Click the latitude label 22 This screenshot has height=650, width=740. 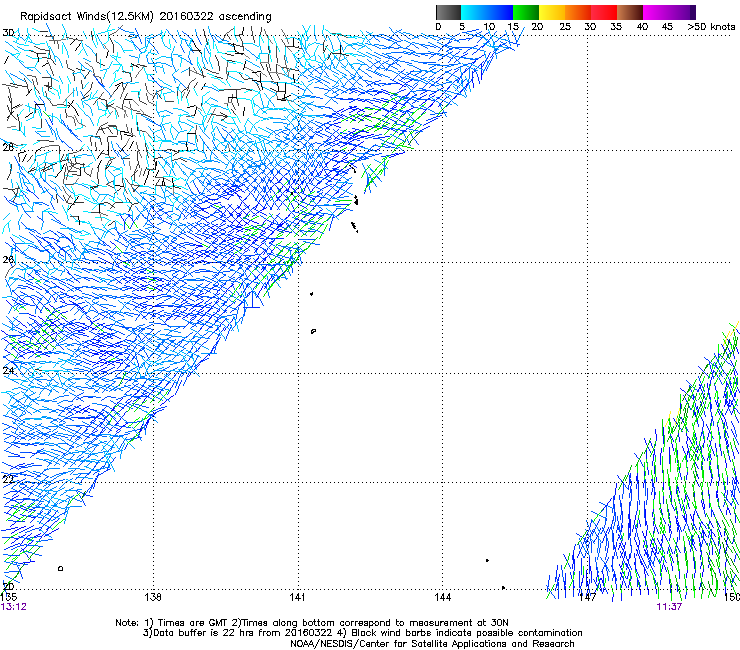(x=8, y=479)
